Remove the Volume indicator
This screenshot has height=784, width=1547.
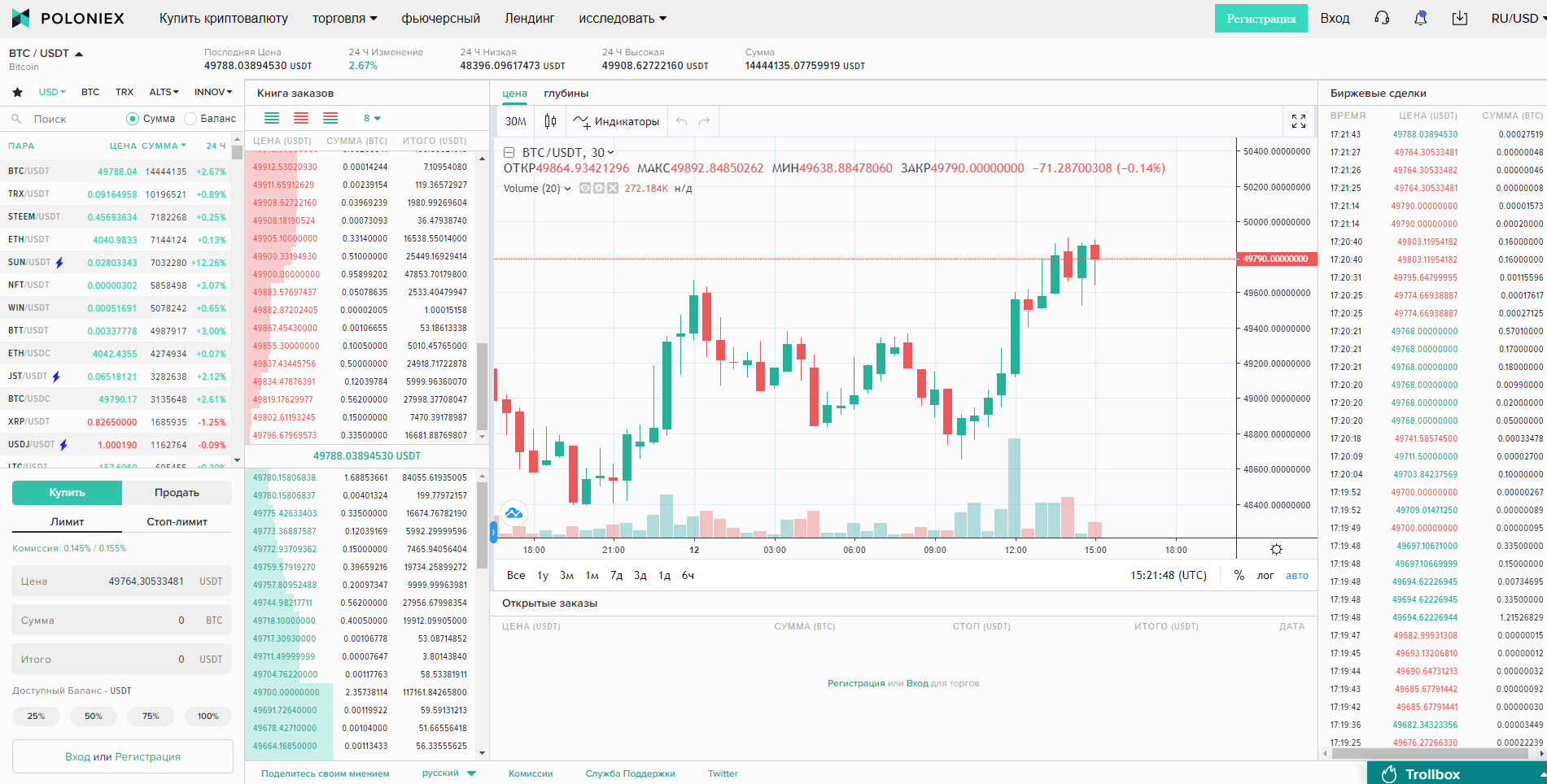point(613,188)
